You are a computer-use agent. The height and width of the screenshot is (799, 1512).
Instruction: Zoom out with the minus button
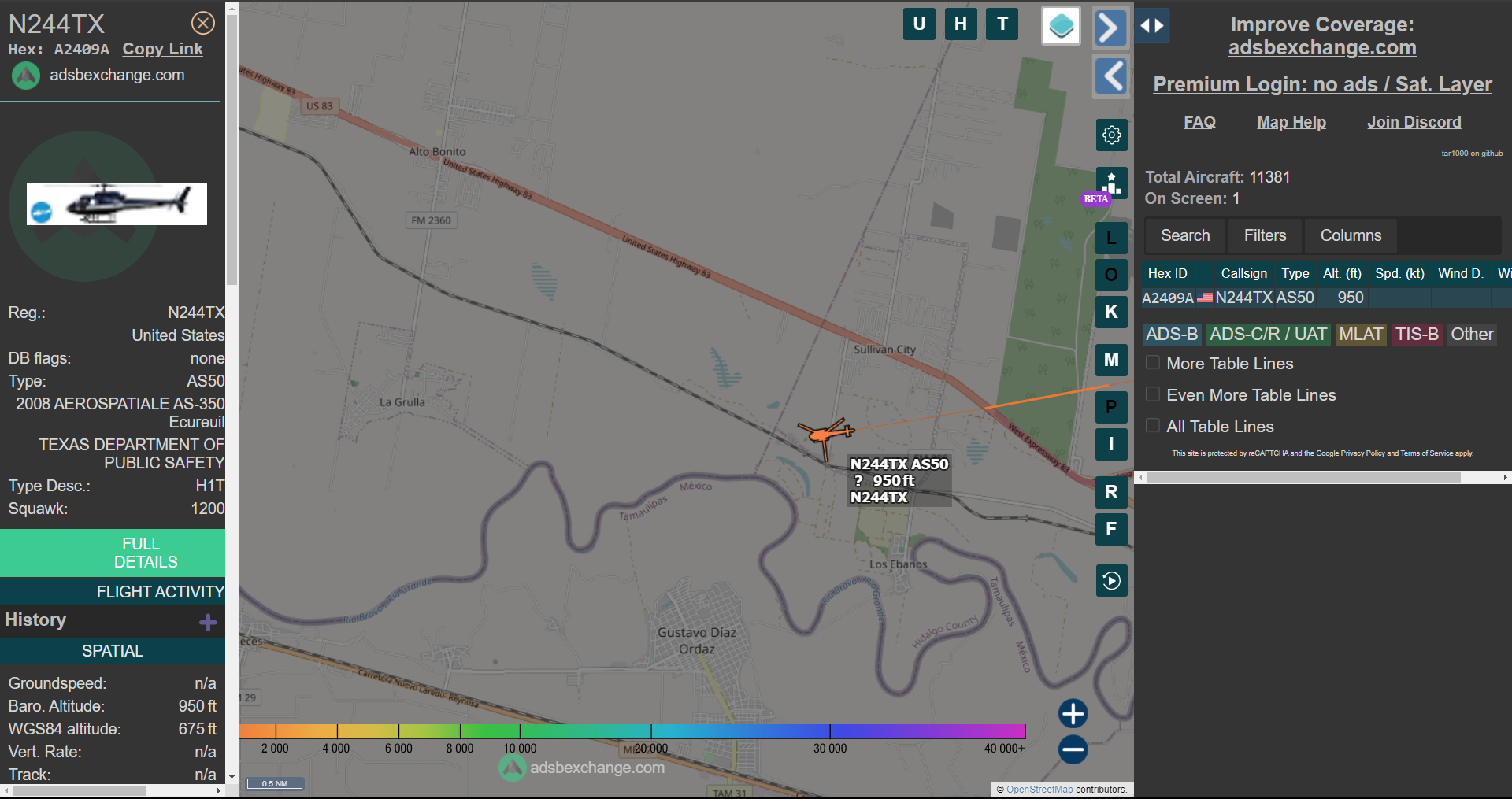1073,749
